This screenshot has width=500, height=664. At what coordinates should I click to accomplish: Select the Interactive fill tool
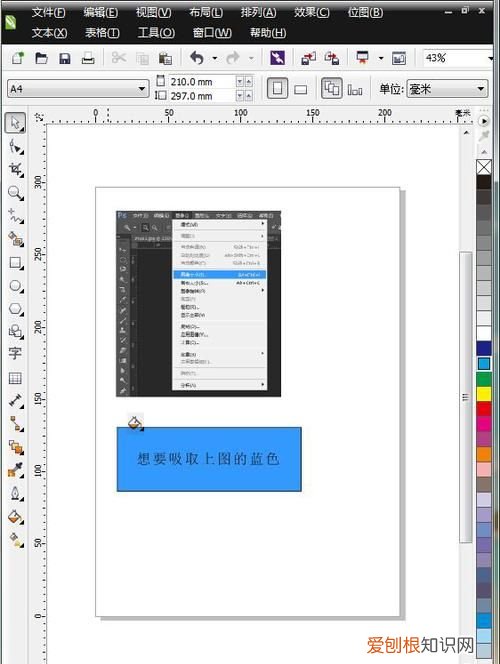pyautogui.click(x=16, y=539)
